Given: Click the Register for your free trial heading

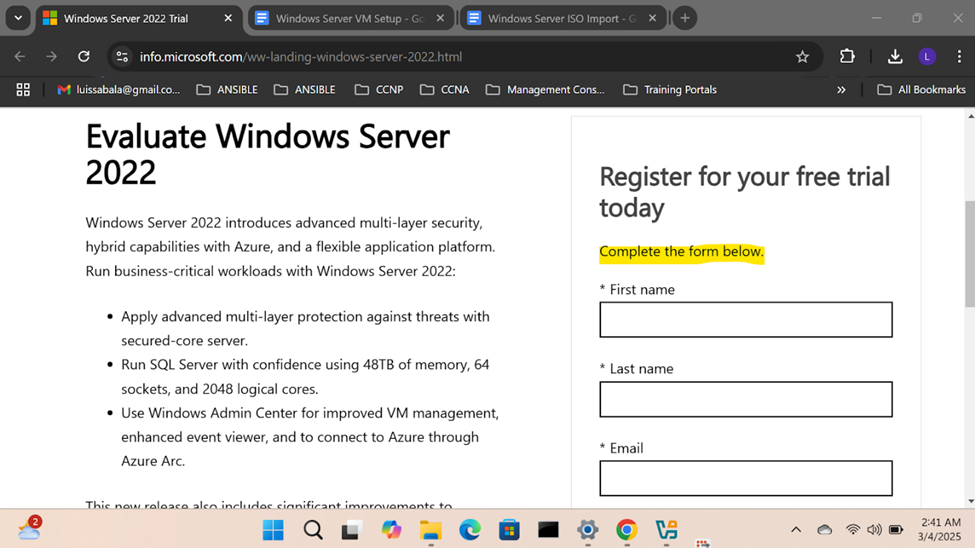Looking at the screenshot, I should [744, 192].
